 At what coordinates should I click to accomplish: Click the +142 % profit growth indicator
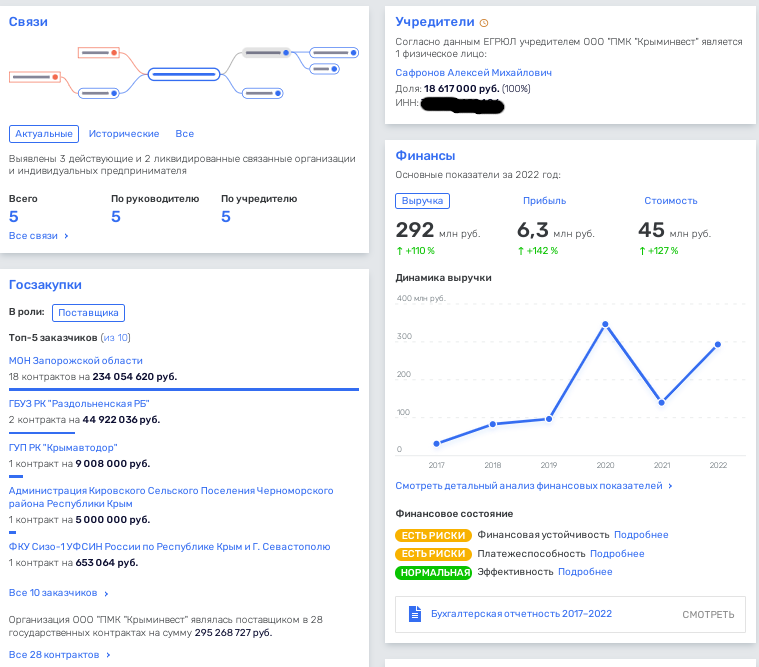537,251
